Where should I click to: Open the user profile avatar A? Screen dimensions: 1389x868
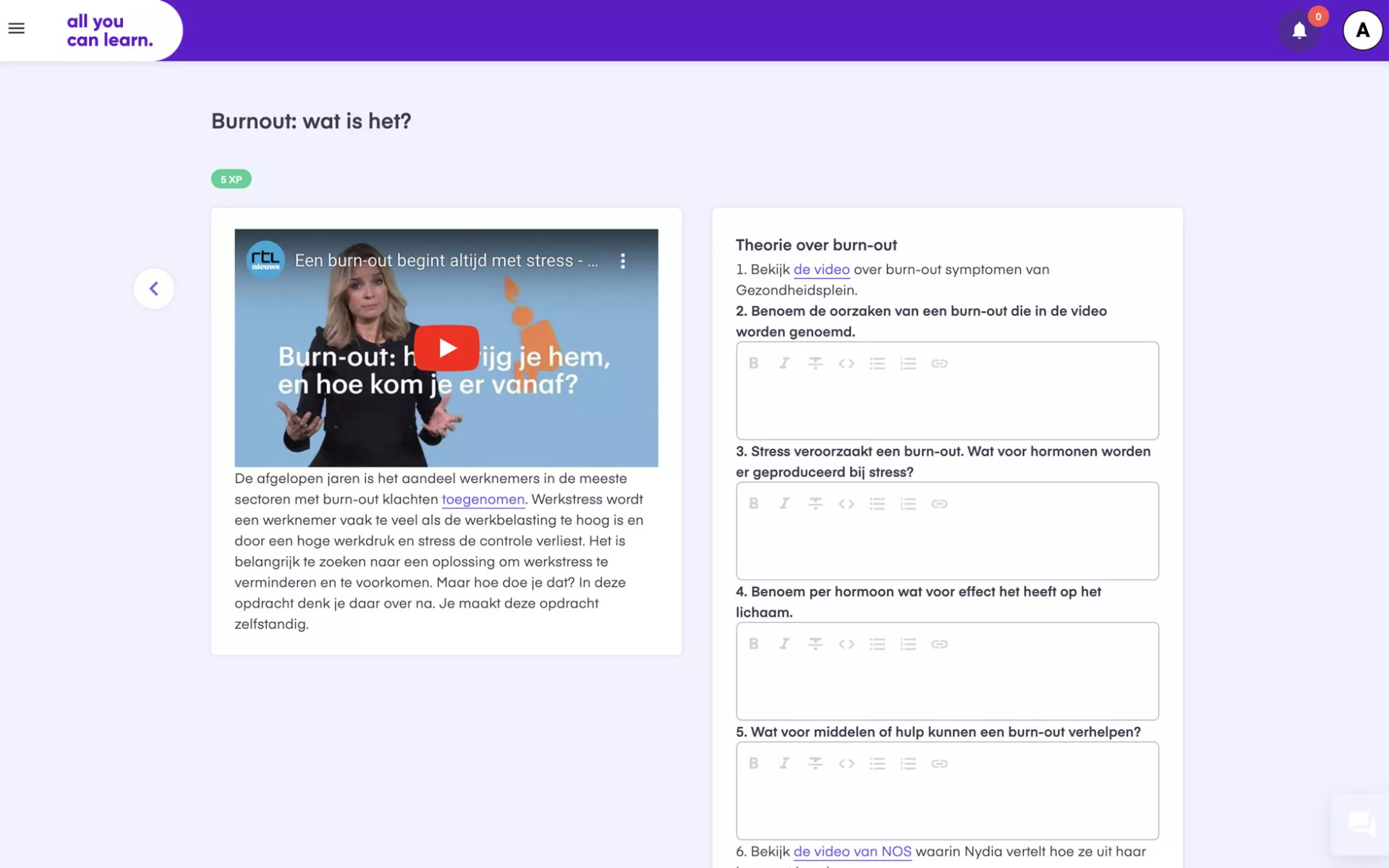(x=1362, y=30)
